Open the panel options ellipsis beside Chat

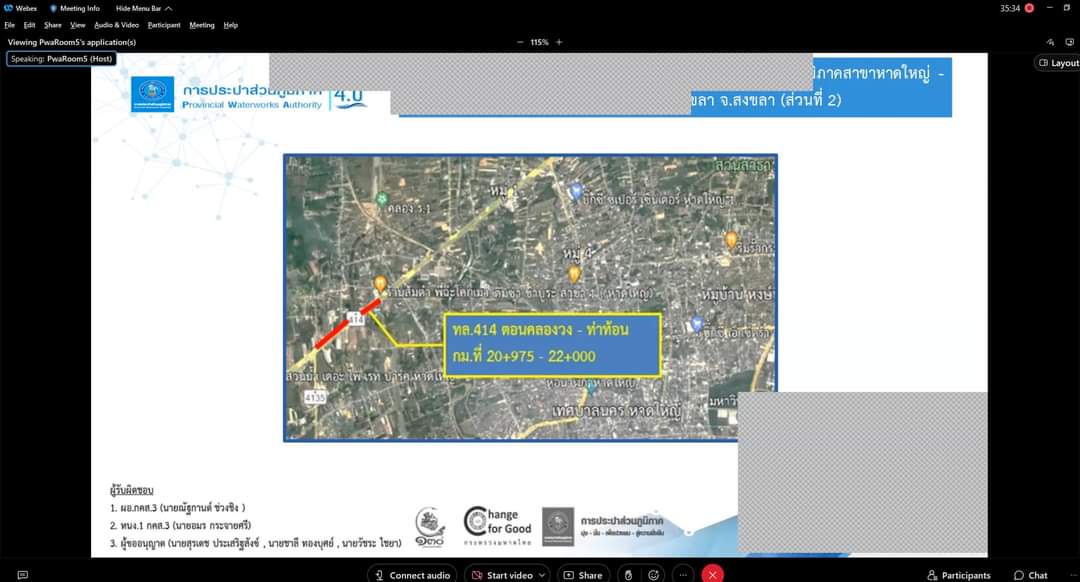tap(1072, 575)
